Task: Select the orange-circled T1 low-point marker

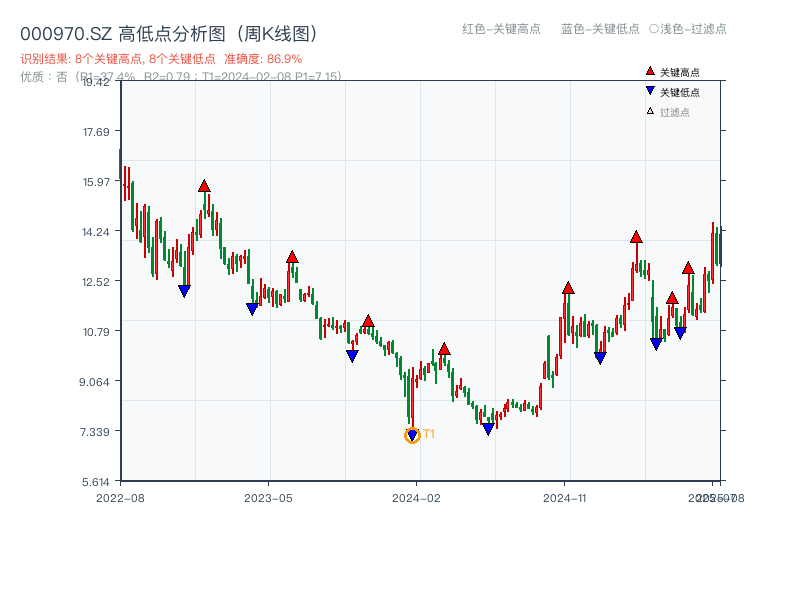Action: (x=412, y=435)
